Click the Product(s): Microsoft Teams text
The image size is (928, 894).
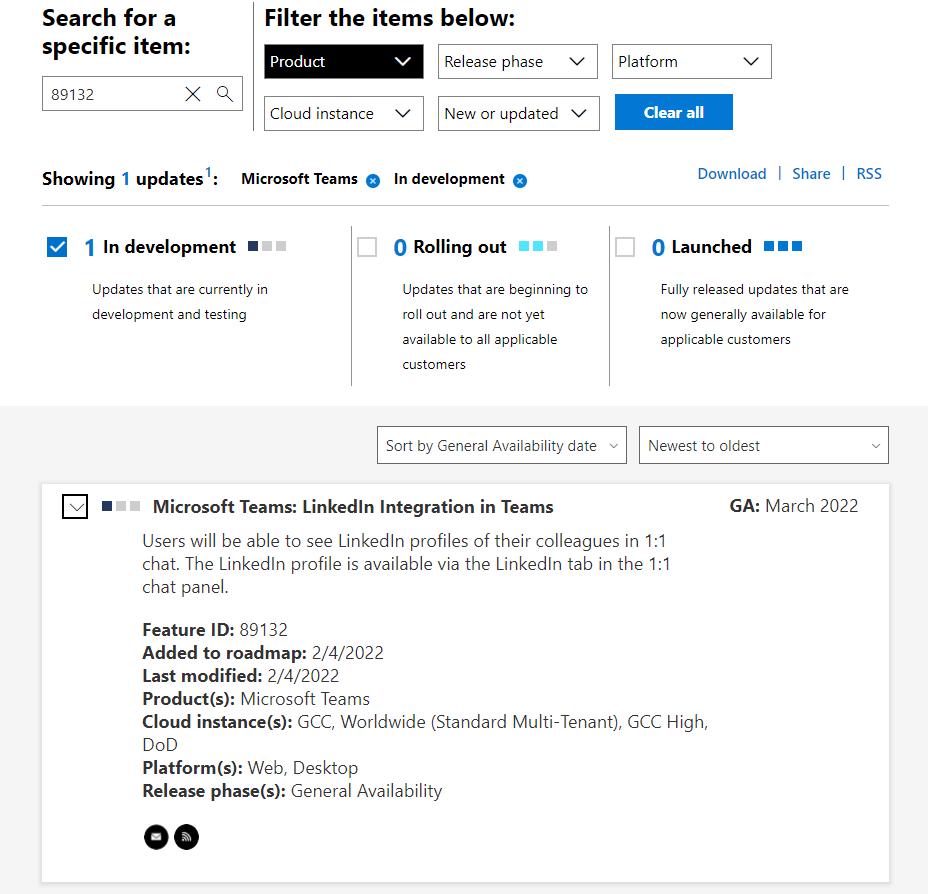click(256, 699)
